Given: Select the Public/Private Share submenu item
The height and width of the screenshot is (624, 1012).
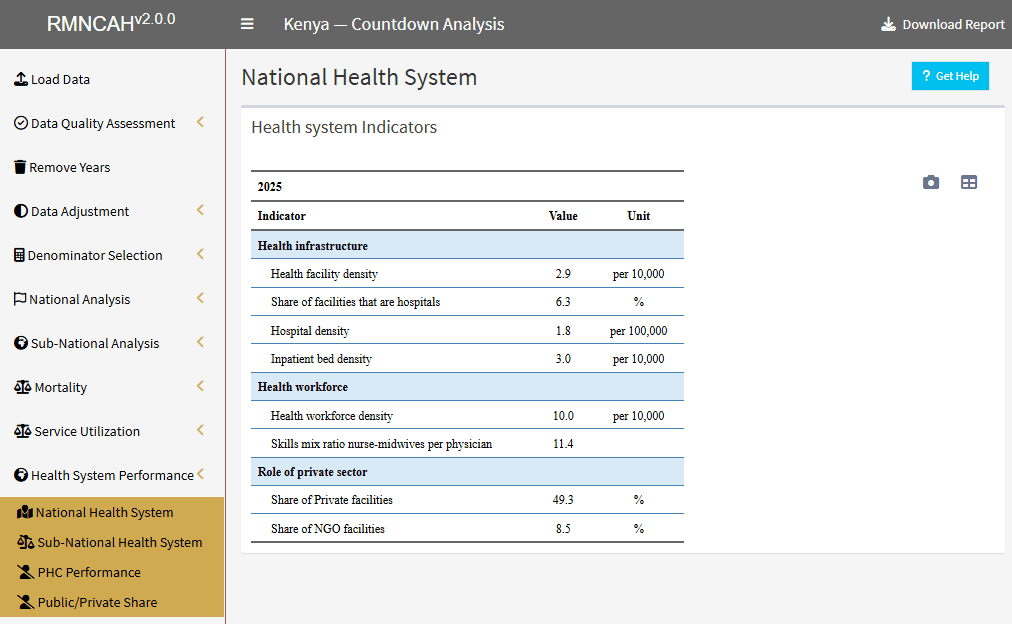Looking at the screenshot, I should pos(112,601).
